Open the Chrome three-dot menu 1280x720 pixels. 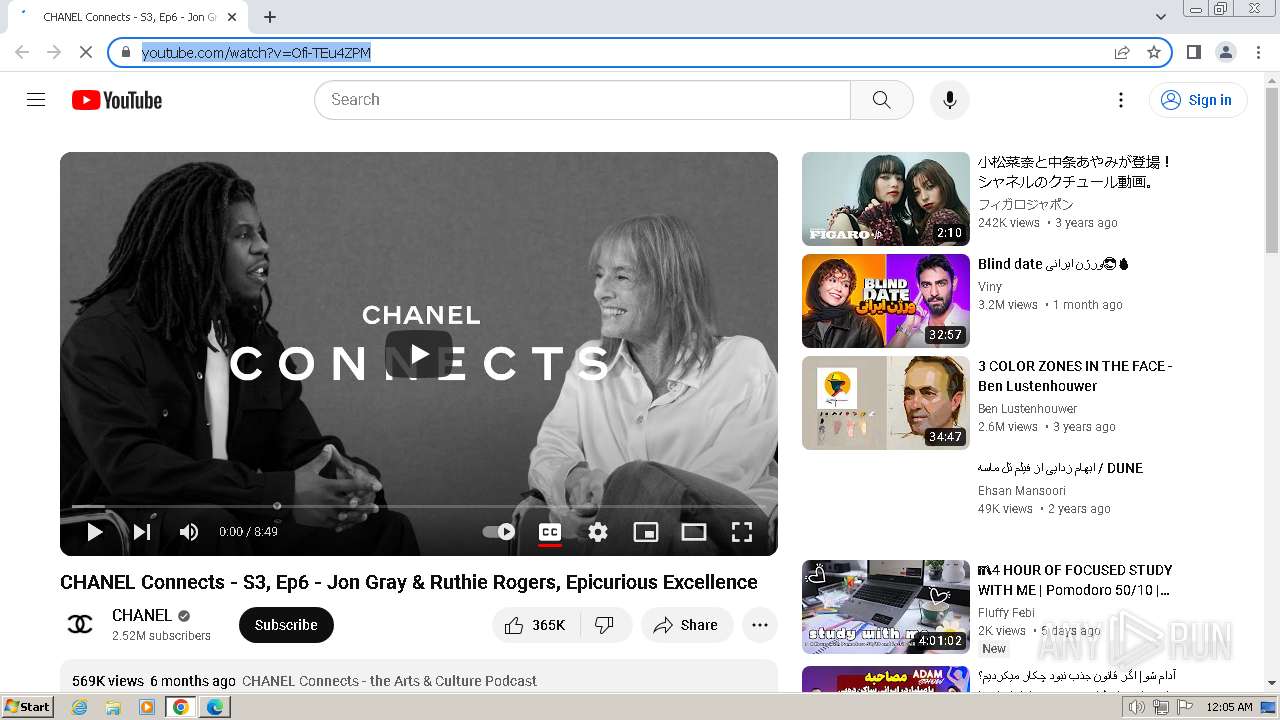1258,52
